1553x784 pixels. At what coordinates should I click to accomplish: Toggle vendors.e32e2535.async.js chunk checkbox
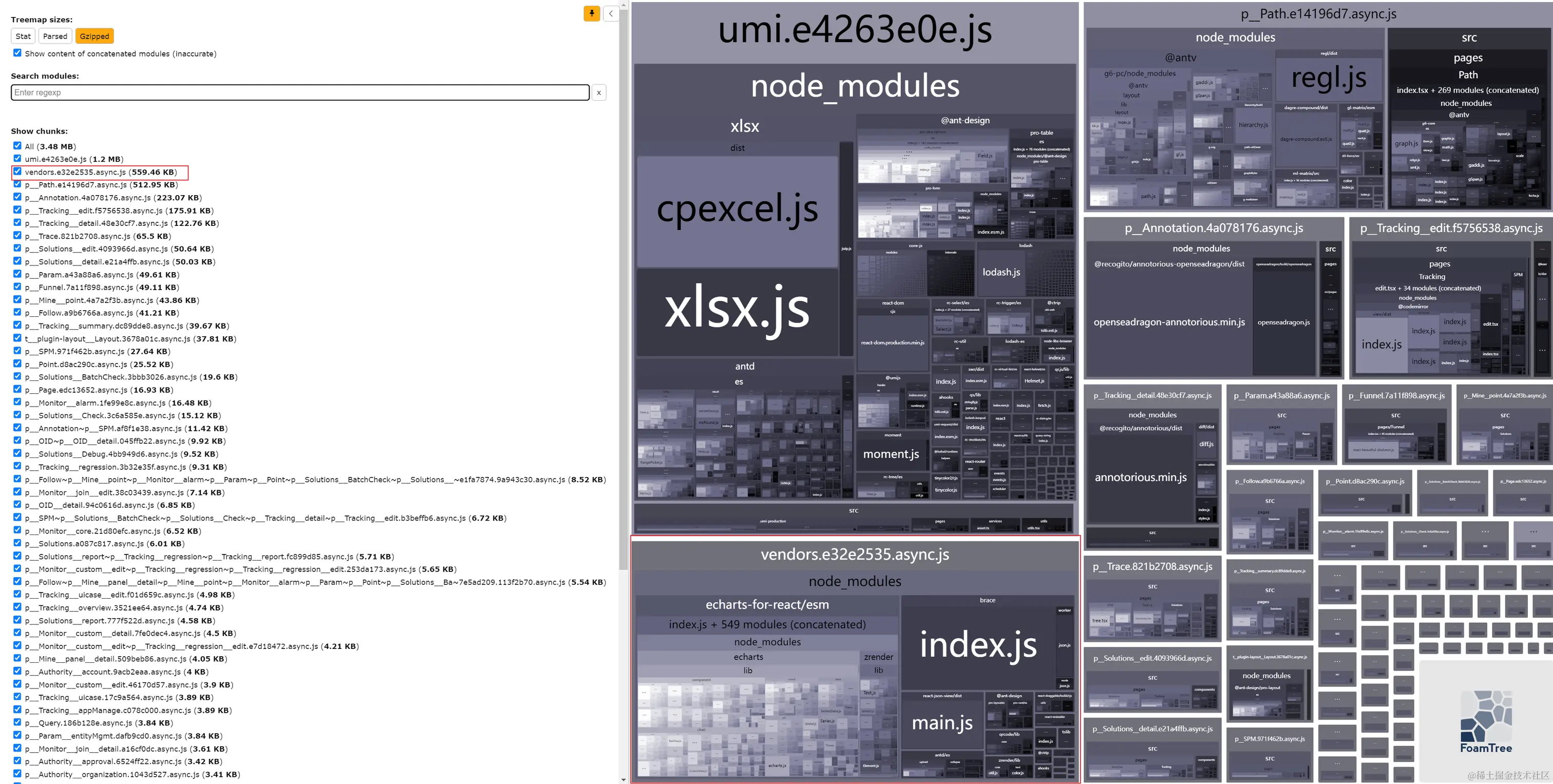click(x=17, y=172)
